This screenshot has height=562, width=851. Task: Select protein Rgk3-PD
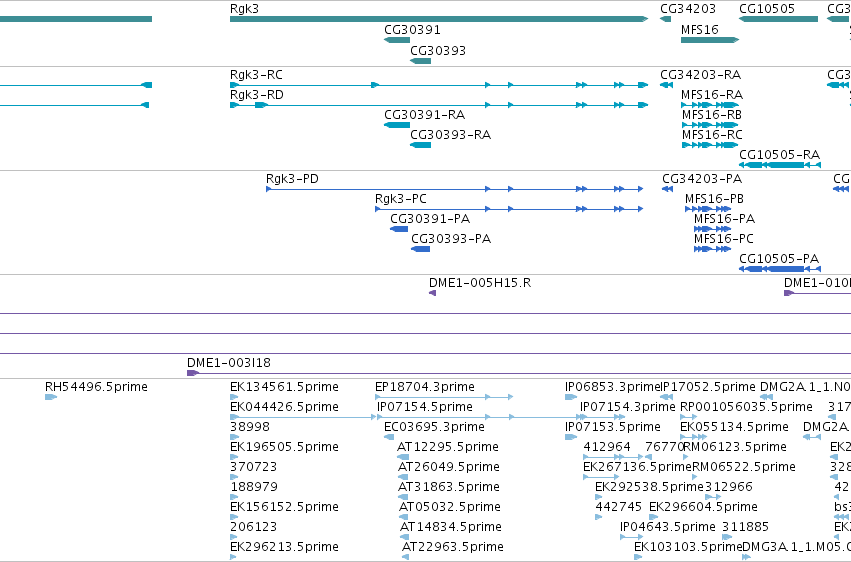[455, 189]
